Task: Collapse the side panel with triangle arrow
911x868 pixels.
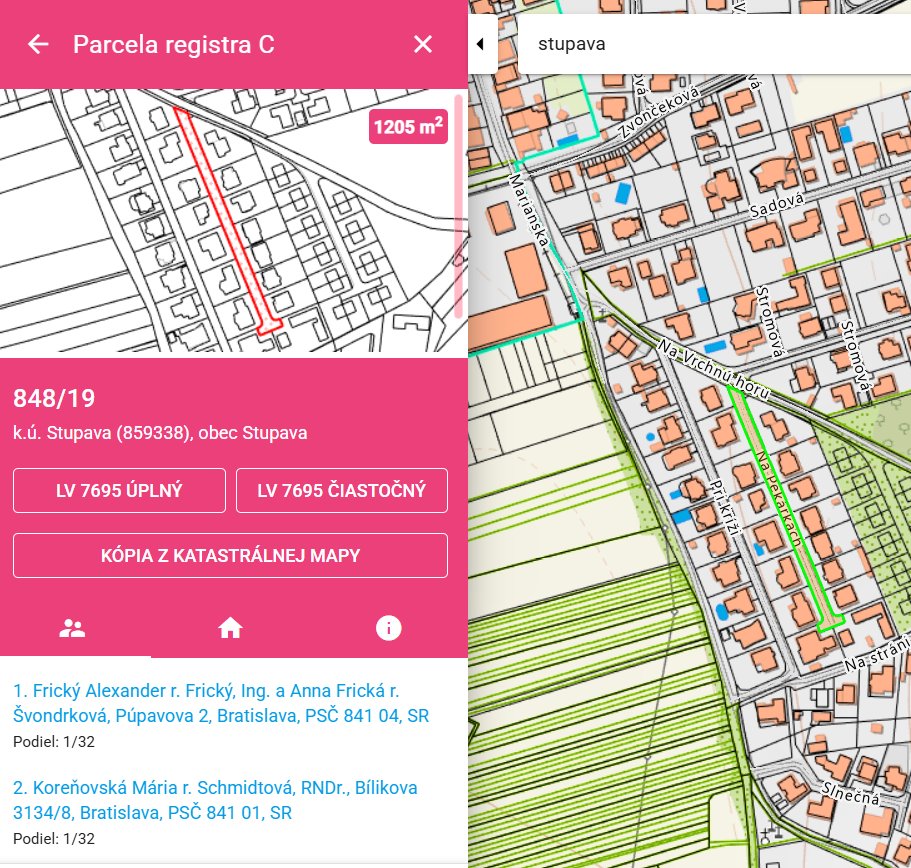Action: 481,44
